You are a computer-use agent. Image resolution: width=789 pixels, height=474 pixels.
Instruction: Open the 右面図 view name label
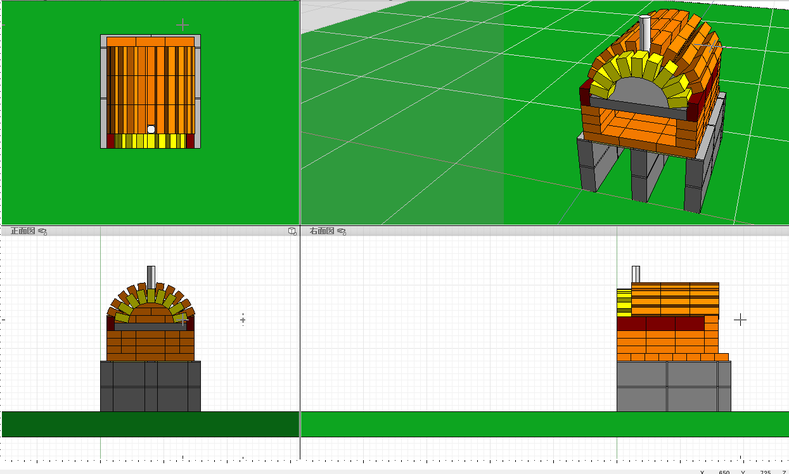322,231
